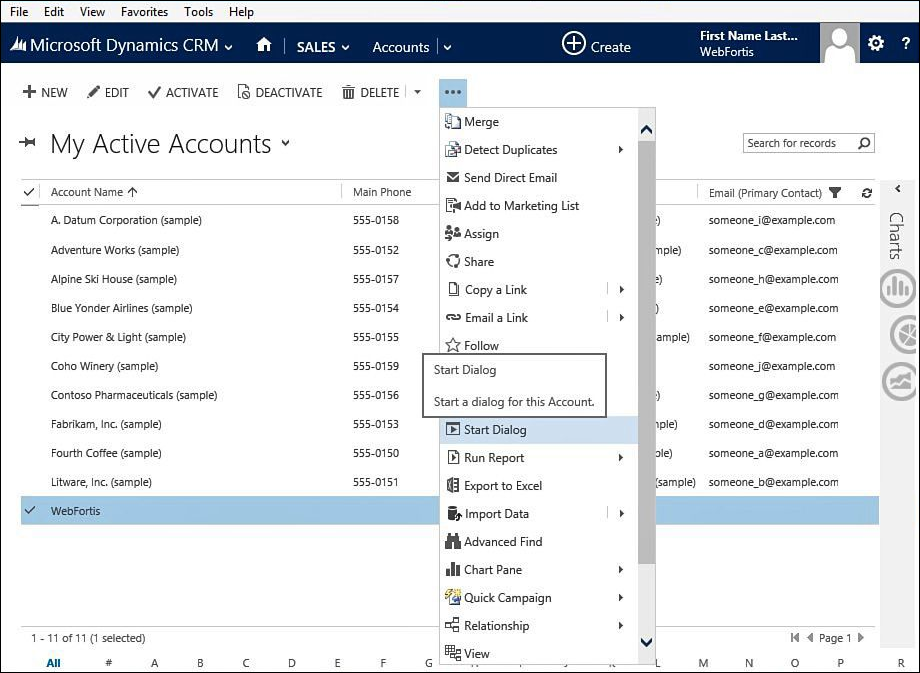
Task: Open the WebFortis account record
Action: (x=76, y=510)
